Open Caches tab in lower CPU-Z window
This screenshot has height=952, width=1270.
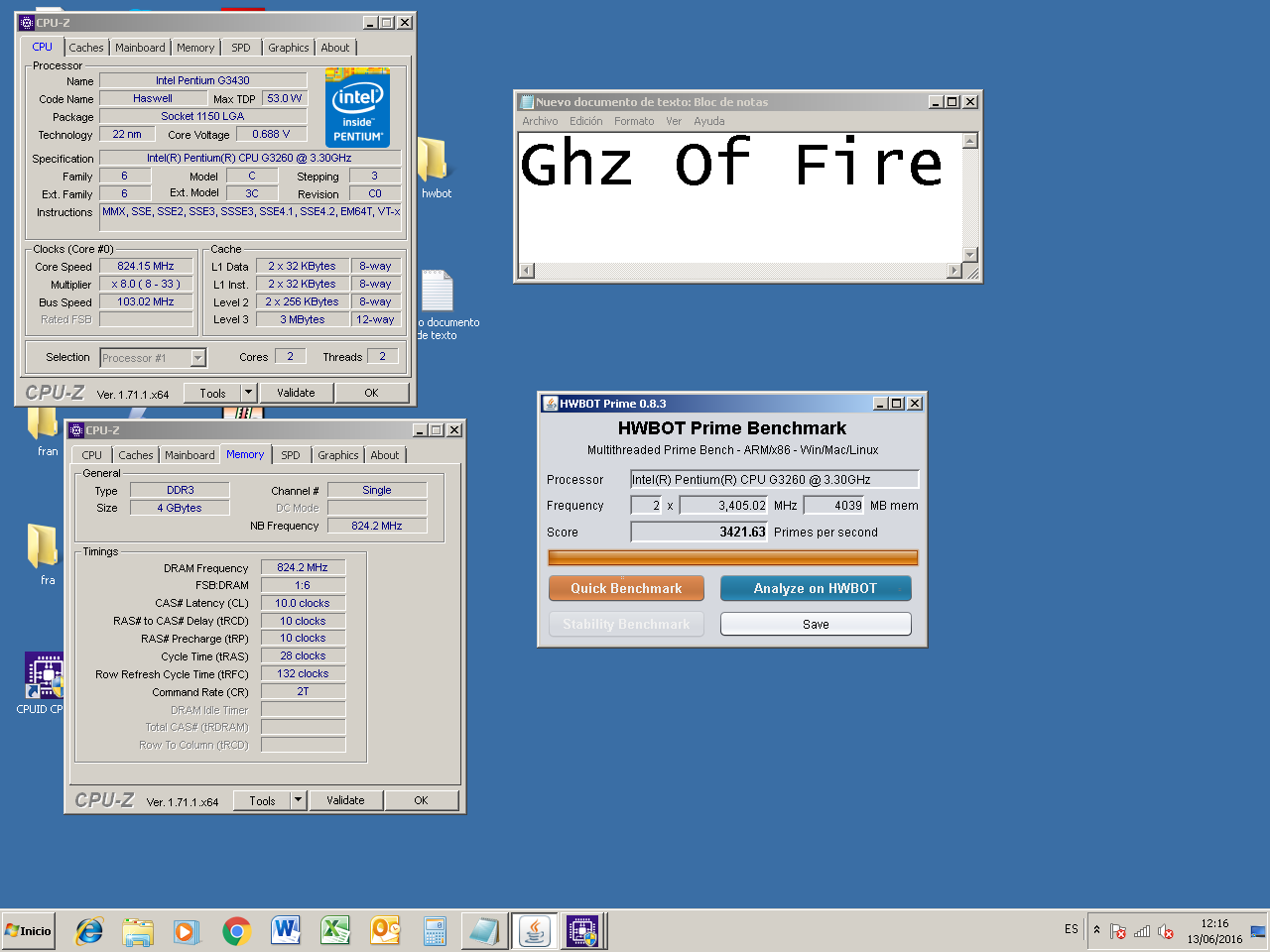(x=136, y=455)
